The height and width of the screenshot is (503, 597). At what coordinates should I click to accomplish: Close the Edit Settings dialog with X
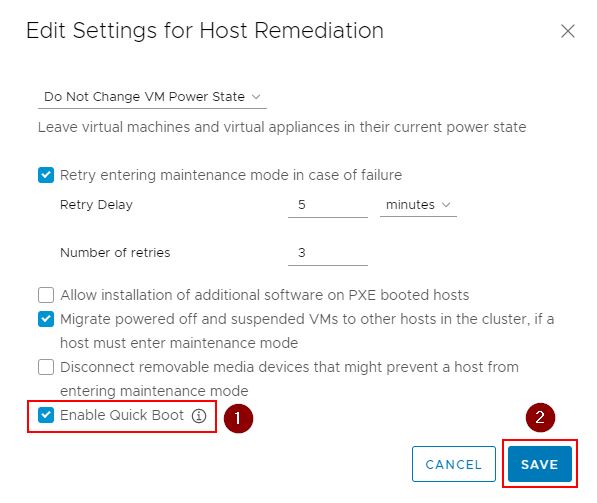567,31
